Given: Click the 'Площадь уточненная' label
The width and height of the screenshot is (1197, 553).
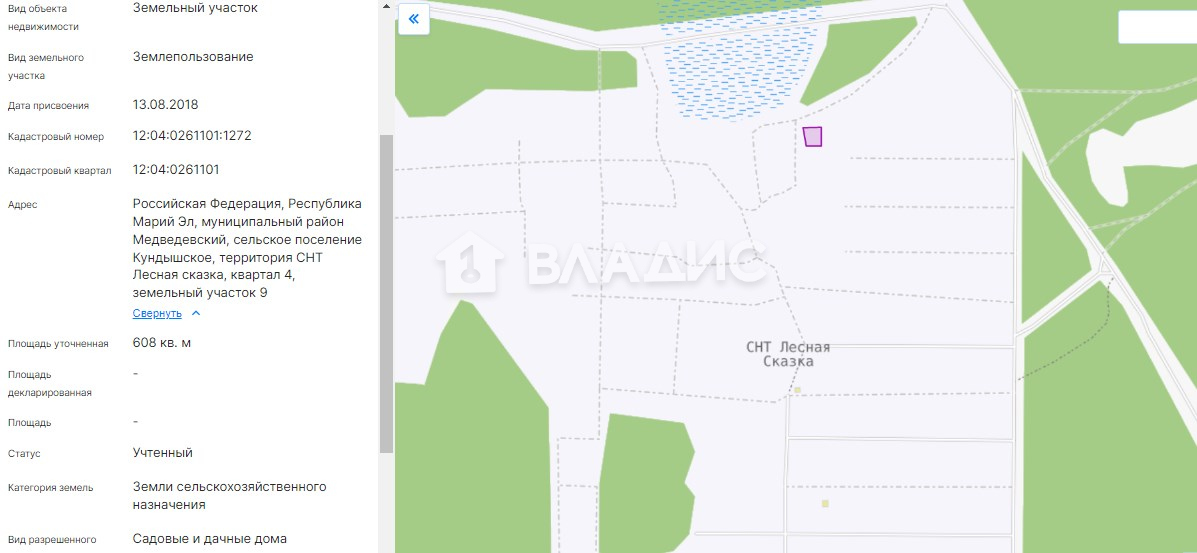Looking at the screenshot, I should pyautogui.click(x=58, y=344).
